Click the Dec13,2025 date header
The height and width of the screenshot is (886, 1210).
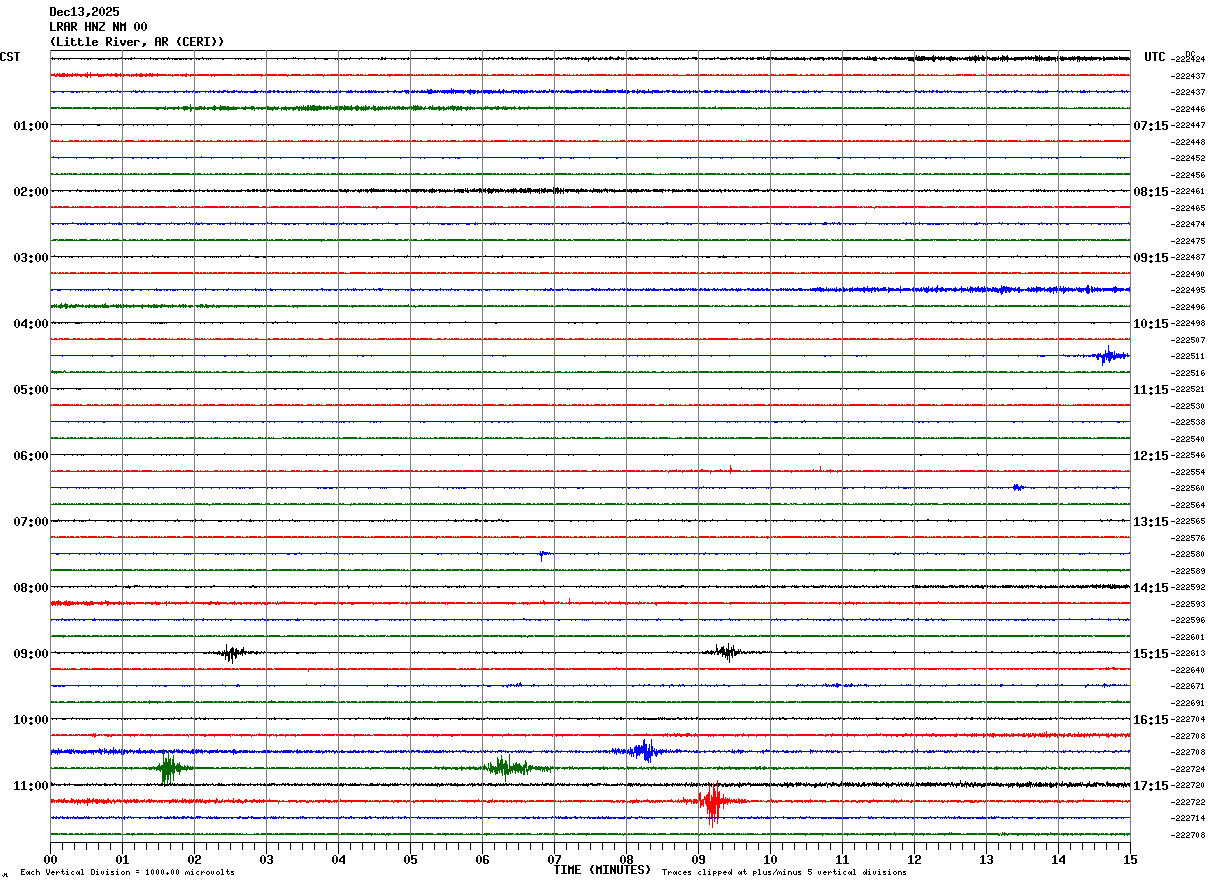(x=84, y=12)
